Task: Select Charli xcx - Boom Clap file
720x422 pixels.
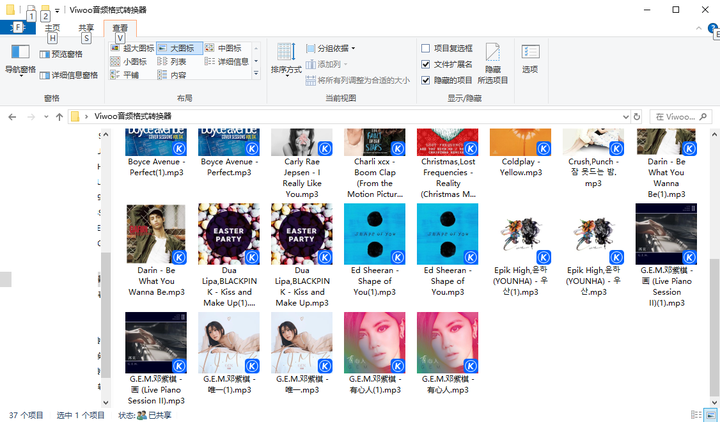Action: pos(375,164)
